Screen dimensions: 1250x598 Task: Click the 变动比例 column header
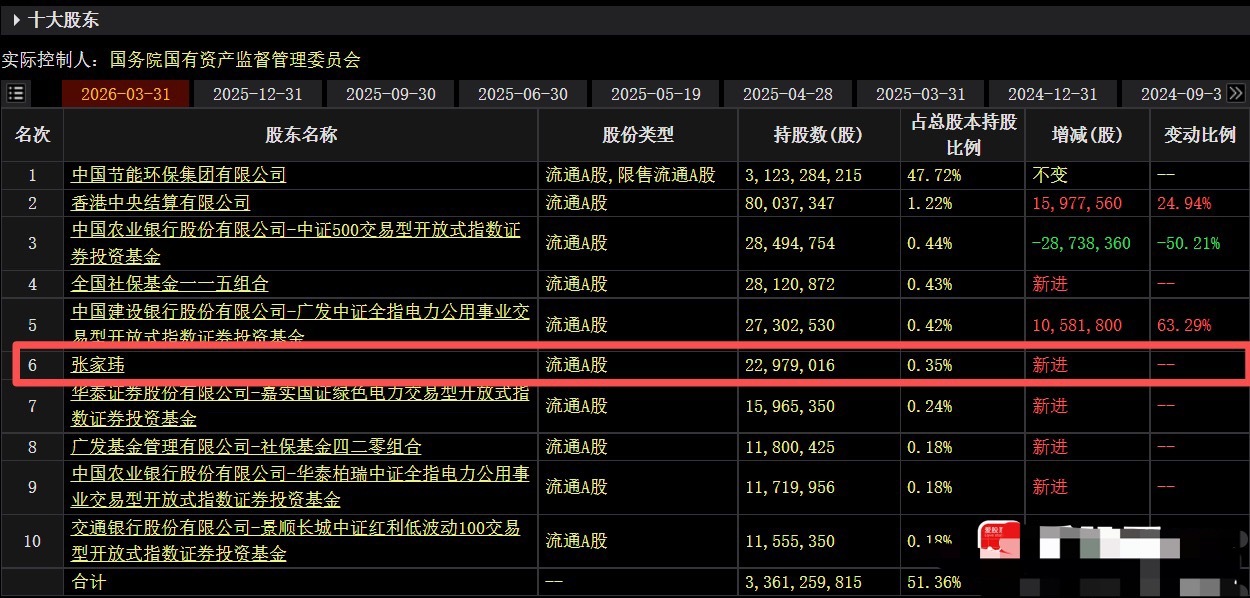[1199, 135]
